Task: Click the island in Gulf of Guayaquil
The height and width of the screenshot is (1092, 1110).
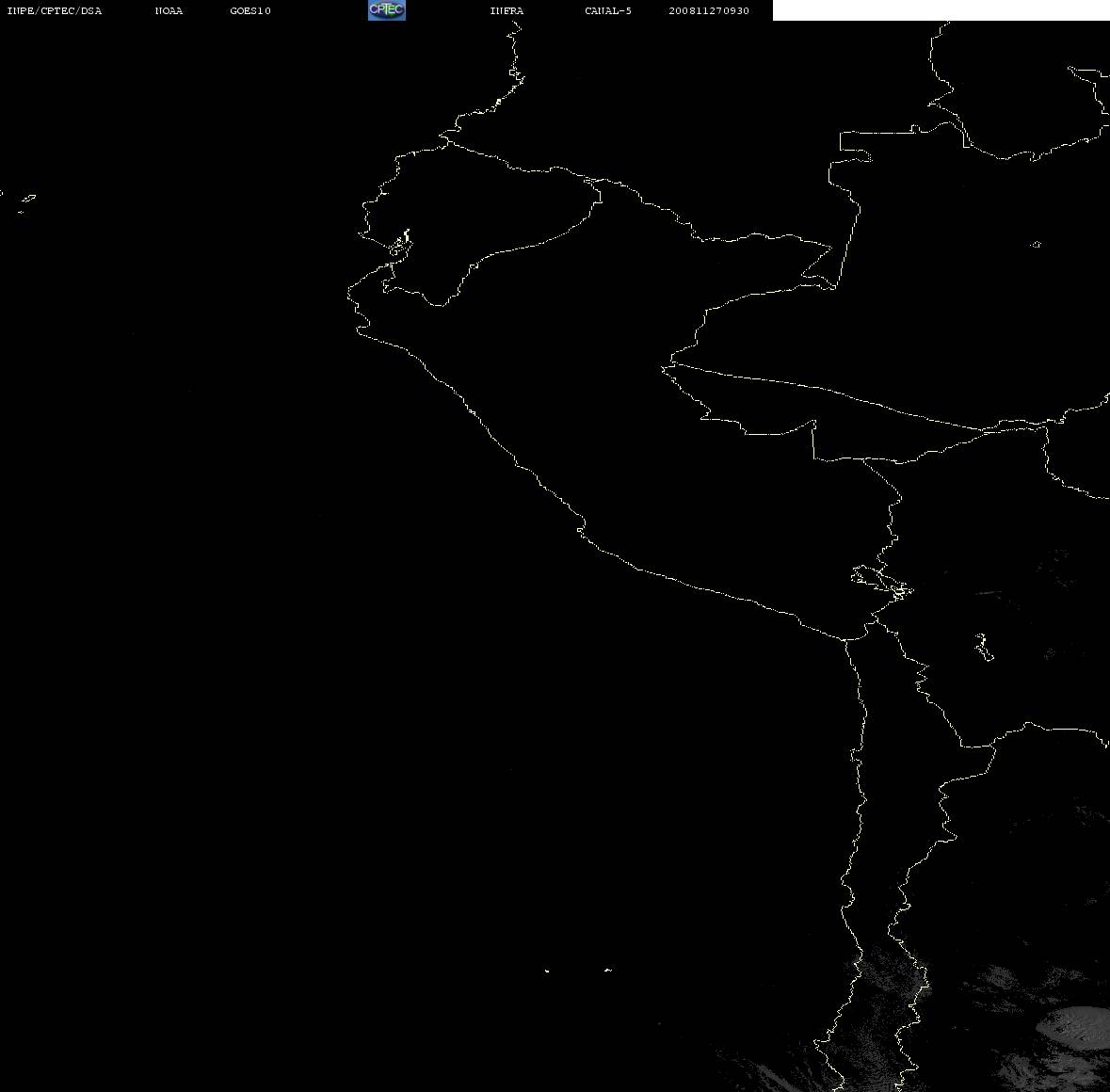Action: [400, 245]
